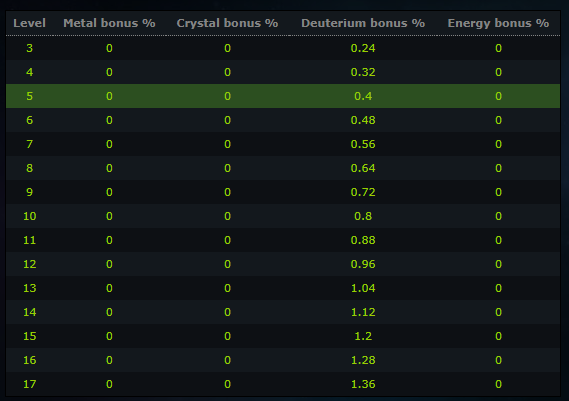Click the 1.28 deuterium bonus value
The height and width of the screenshot is (401, 569).
point(363,360)
